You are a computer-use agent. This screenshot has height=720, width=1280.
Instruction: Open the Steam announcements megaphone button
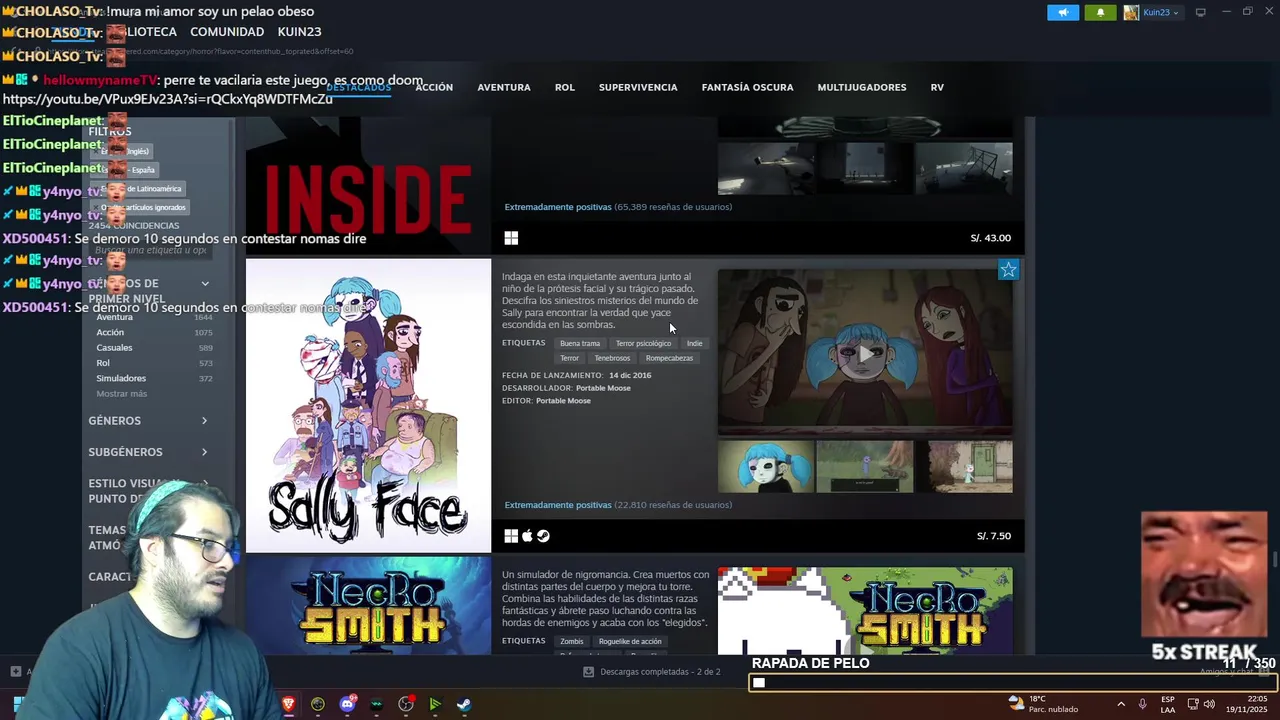[1063, 12]
